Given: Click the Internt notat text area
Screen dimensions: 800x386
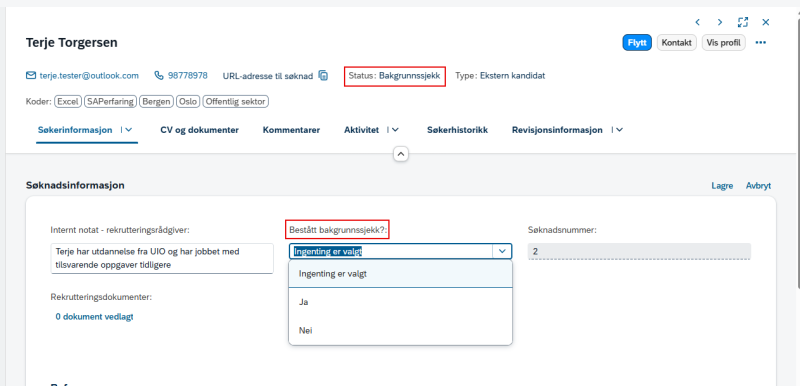Looking at the screenshot, I should (162, 259).
